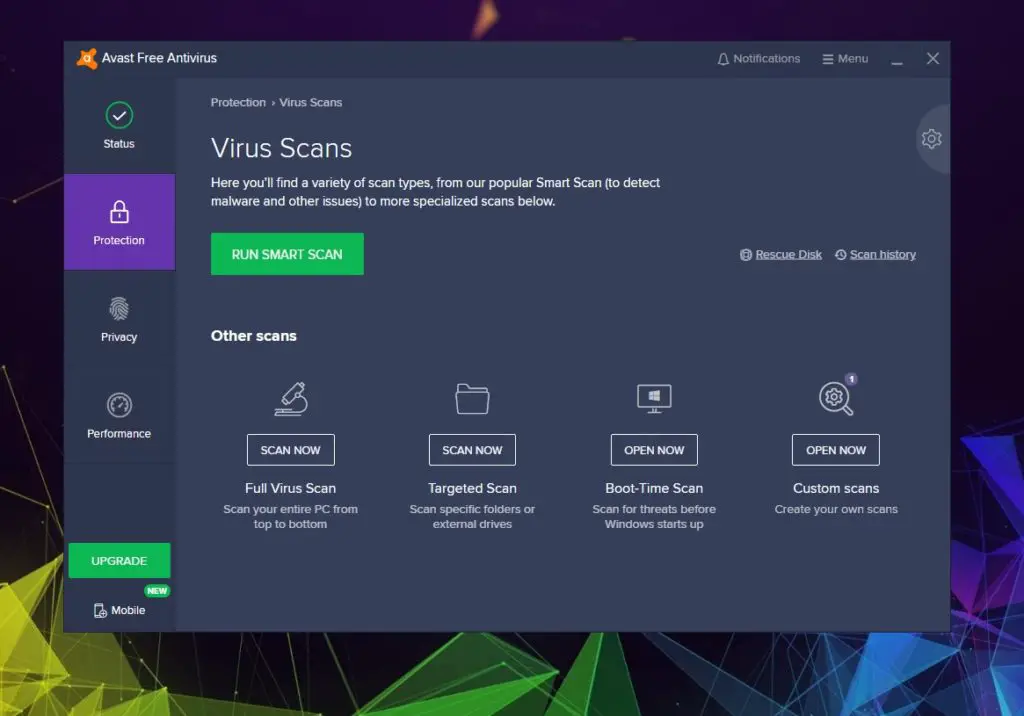
Task: Switch to the Status tab label
Action: (x=119, y=144)
